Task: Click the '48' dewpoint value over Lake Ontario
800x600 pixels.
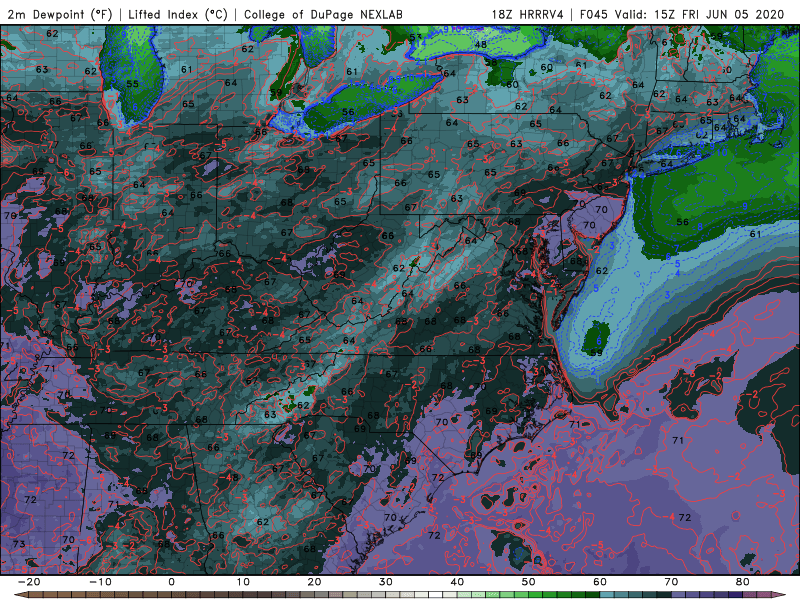Action: [481, 44]
